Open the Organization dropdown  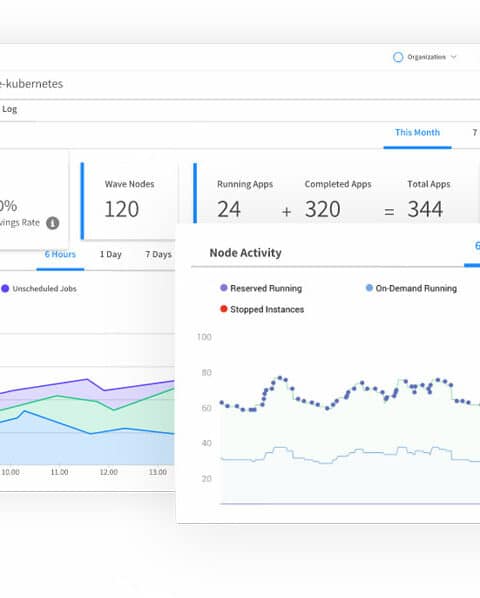click(x=425, y=57)
